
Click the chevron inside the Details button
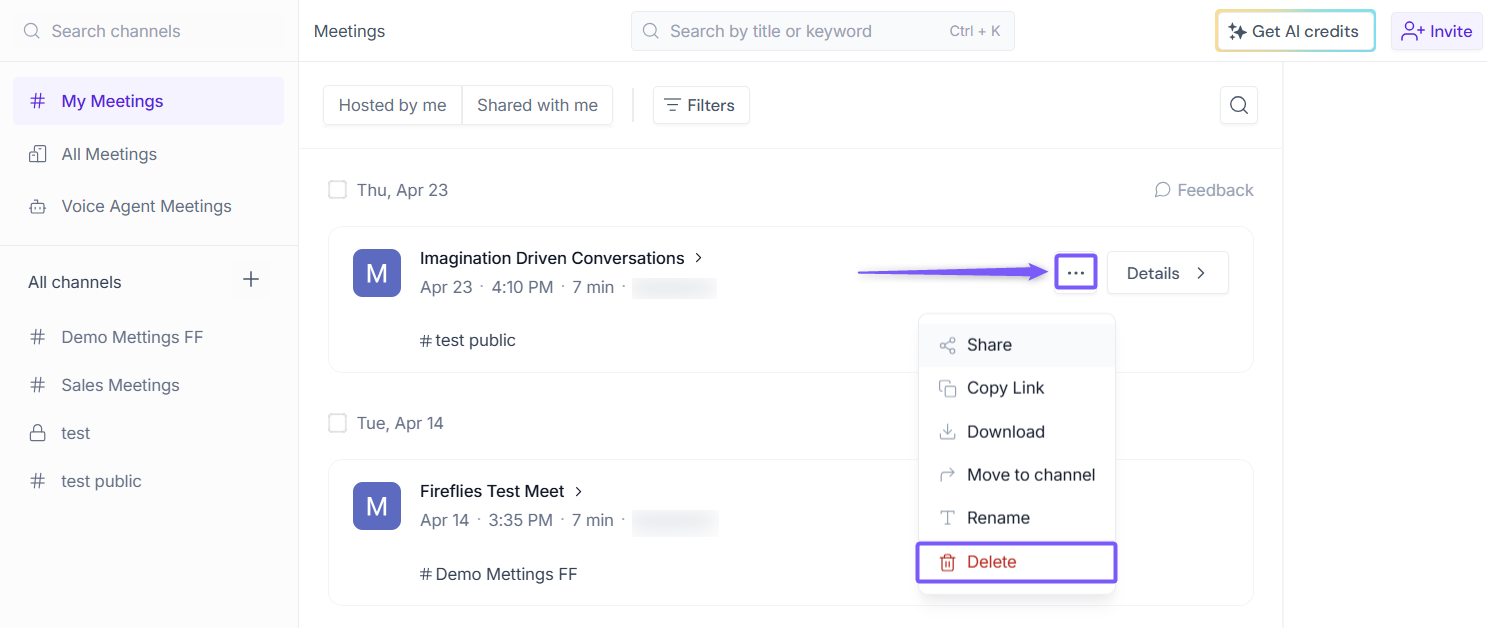1201,273
